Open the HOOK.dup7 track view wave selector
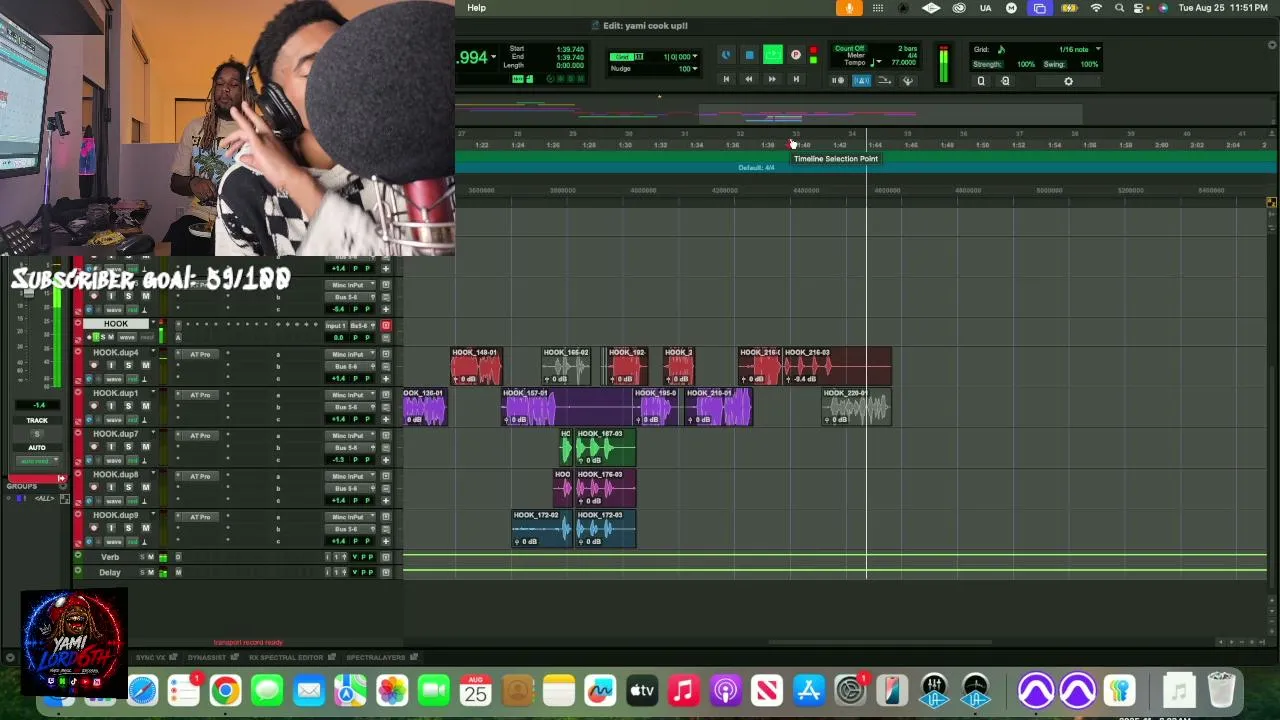1280x720 pixels. pos(114,460)
